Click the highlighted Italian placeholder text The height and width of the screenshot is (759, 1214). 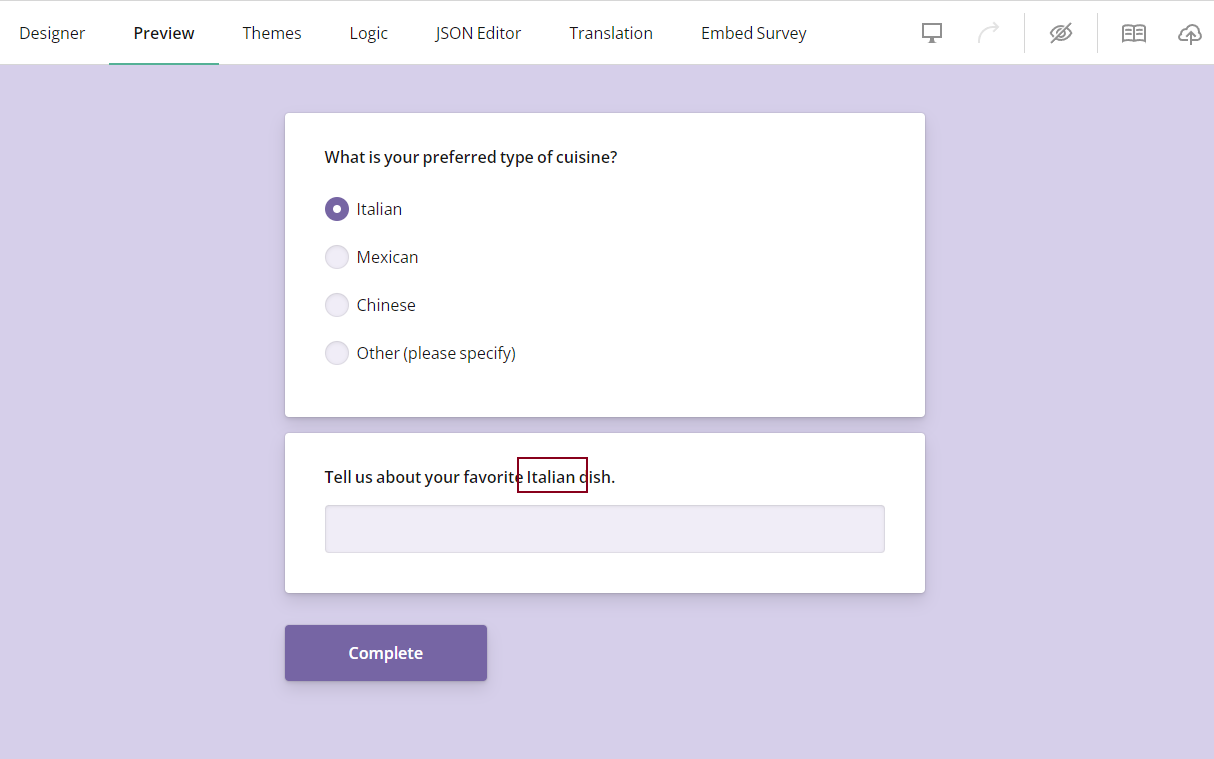click(x=552, y=476)
